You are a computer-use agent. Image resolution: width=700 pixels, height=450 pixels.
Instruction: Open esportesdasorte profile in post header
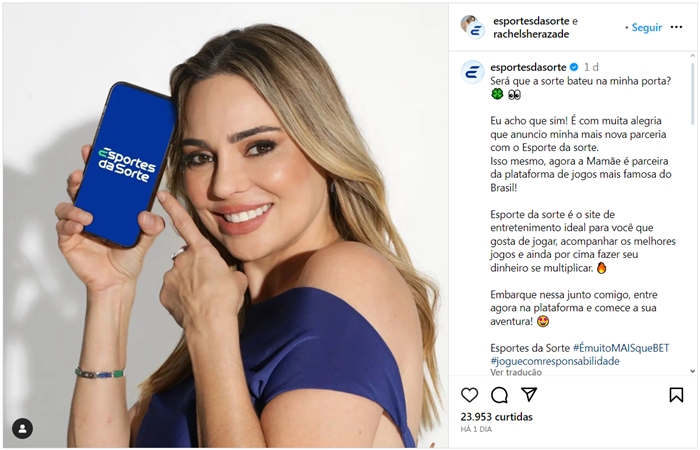tap(531, 21)
